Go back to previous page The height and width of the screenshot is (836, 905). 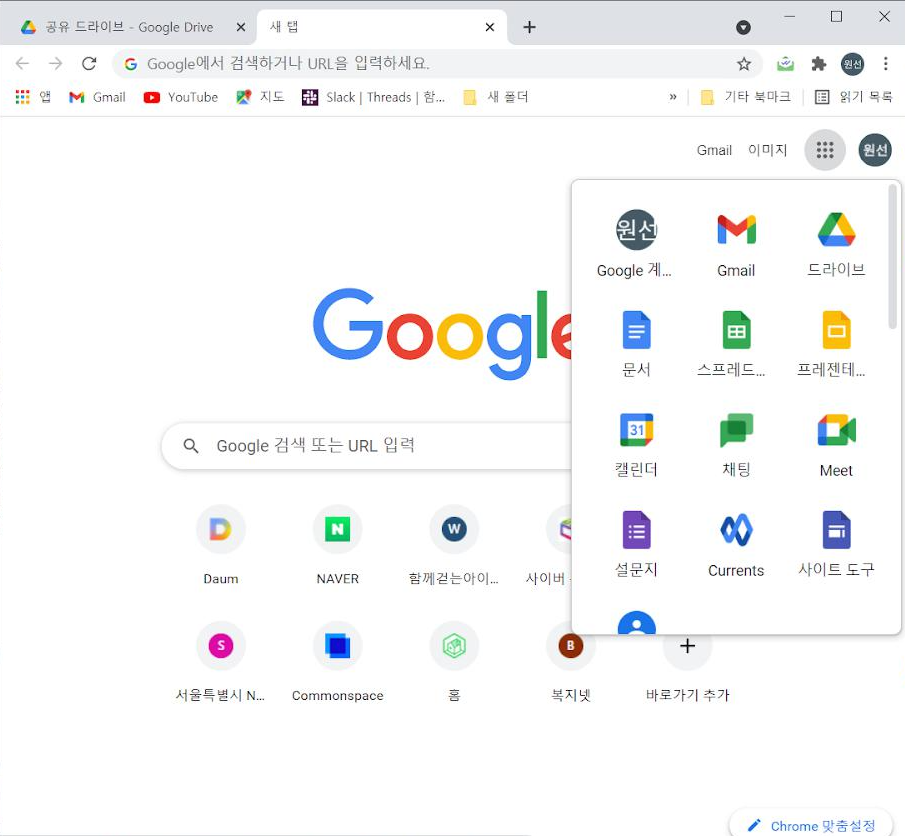(x=22, y=64)
